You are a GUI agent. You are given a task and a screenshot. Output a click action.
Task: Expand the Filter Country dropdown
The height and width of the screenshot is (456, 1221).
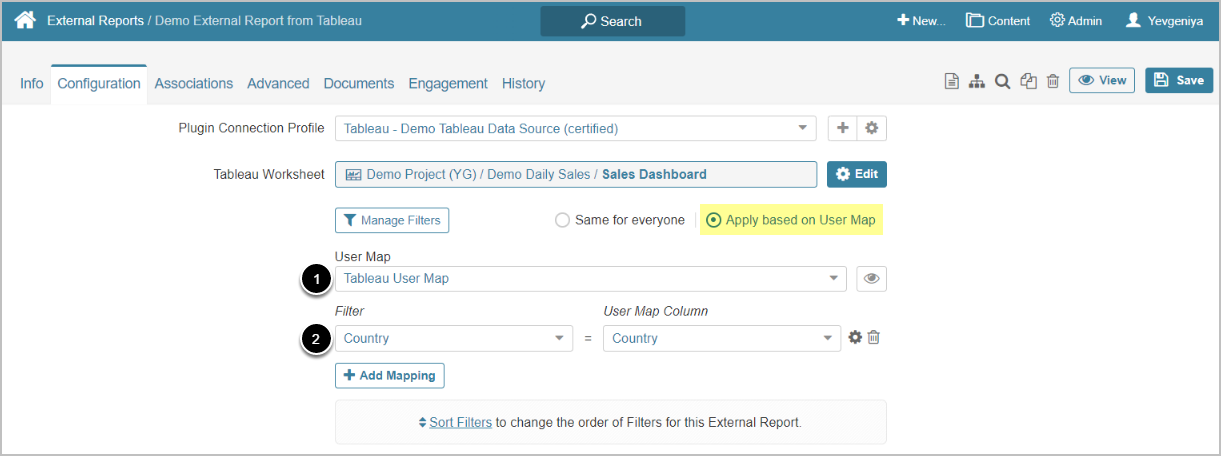[454, 338]
